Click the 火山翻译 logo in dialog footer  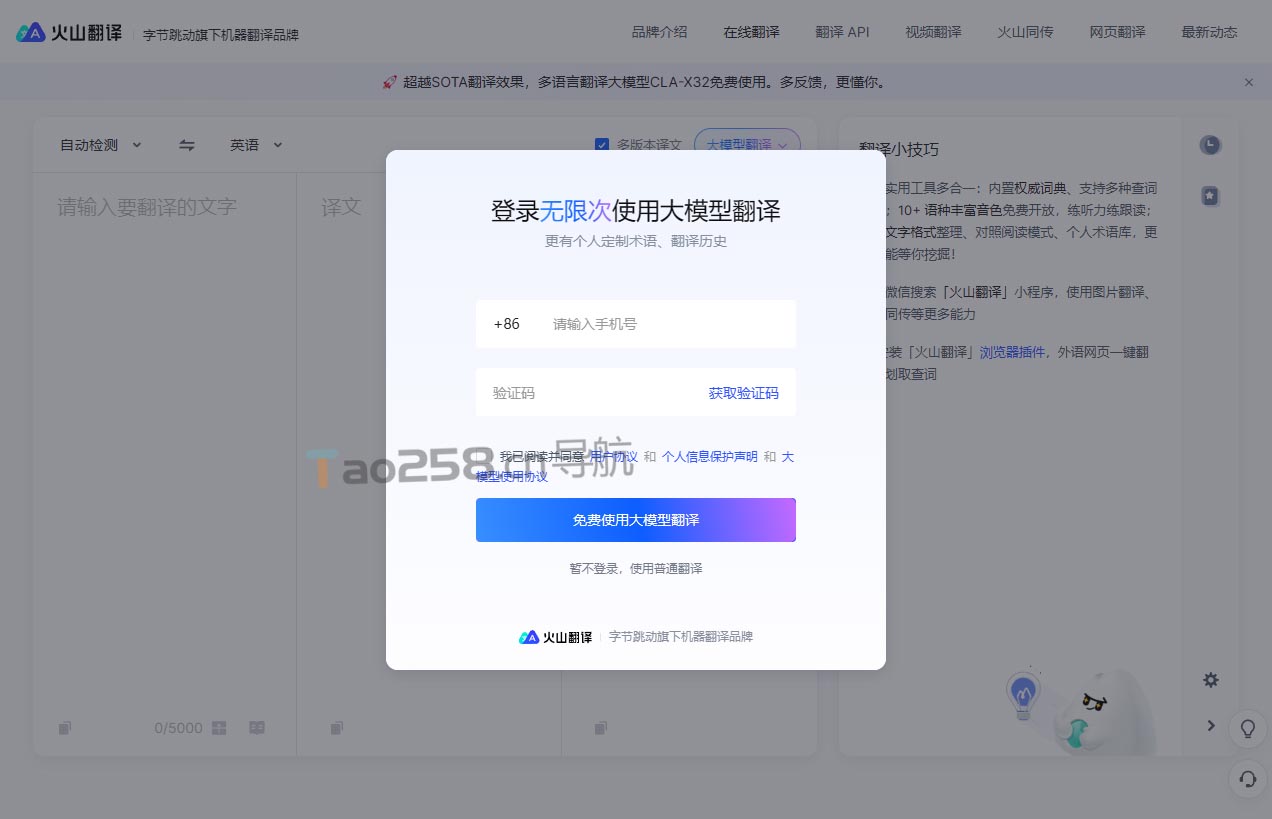pos(555,637)
